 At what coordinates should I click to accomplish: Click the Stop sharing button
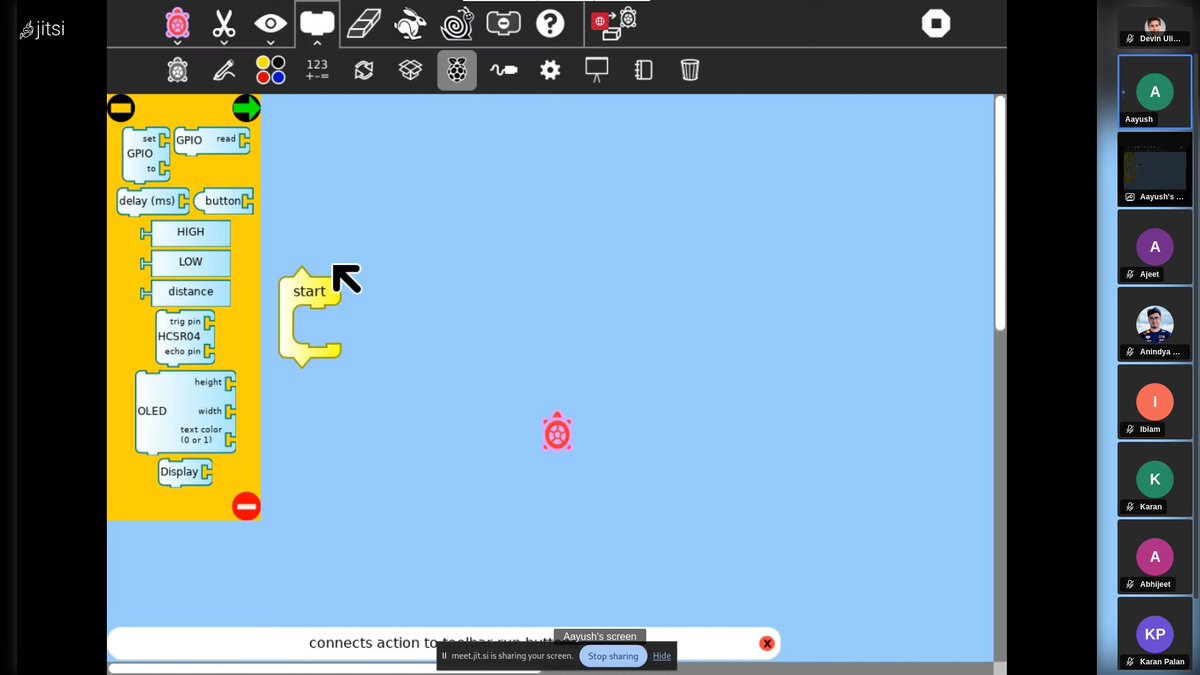point(613,656)
